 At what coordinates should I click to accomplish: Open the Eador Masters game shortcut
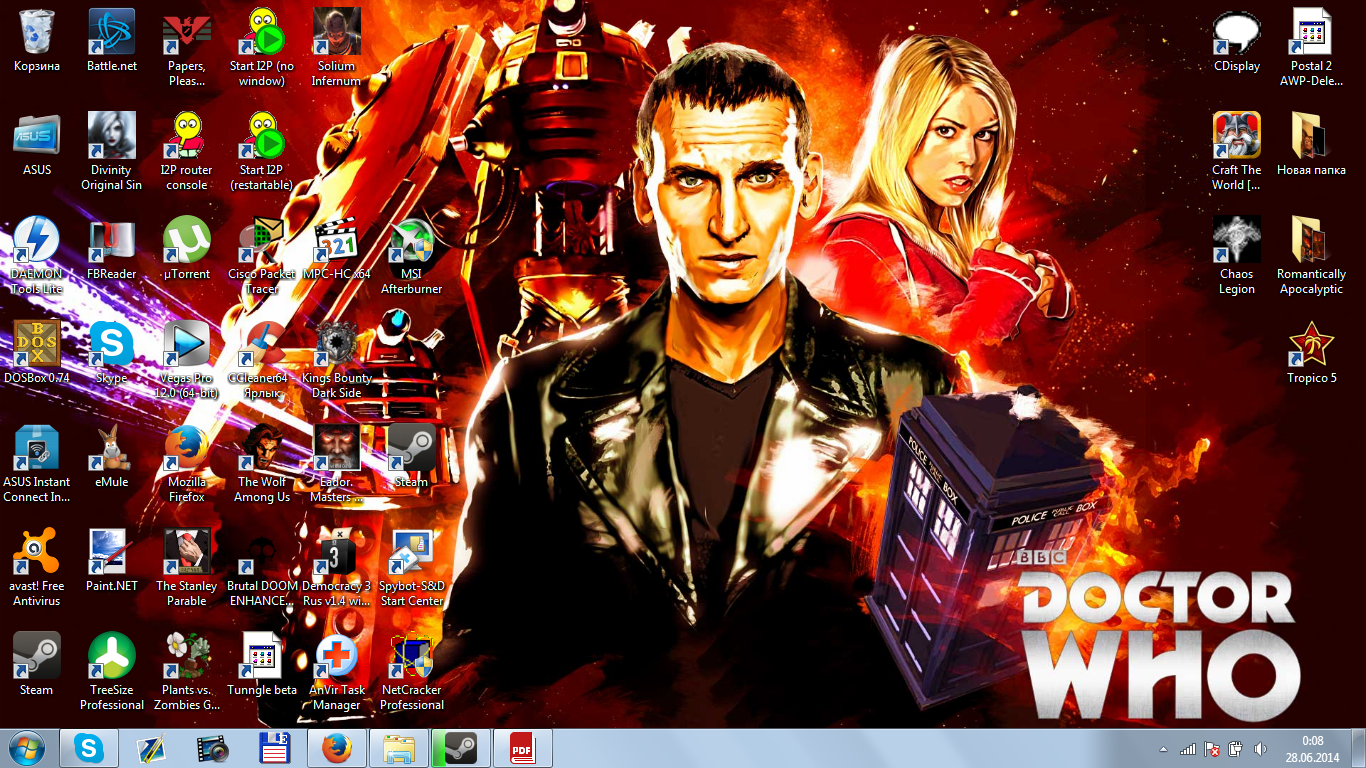click(x=337, y=464)
